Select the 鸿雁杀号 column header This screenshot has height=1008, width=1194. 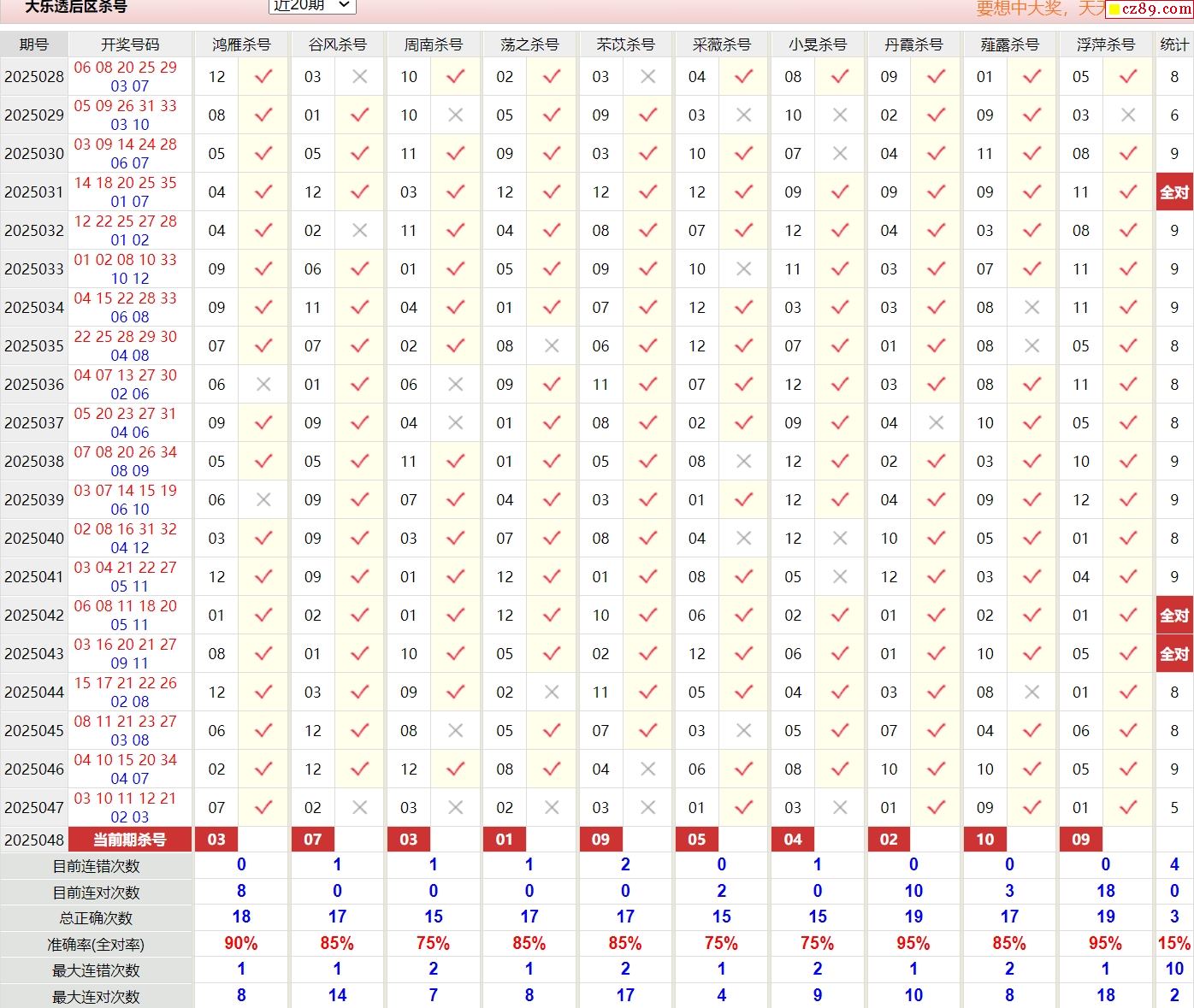click(241, 44)
